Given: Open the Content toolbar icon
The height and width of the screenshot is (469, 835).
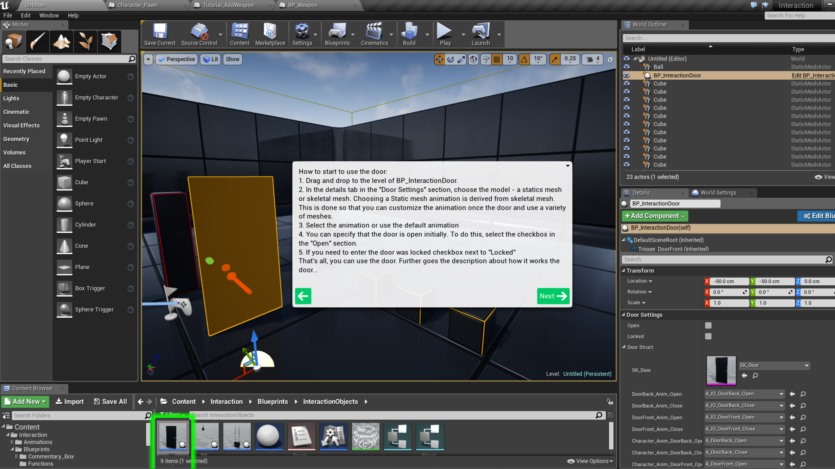Looking at the screenshot, I should point(239,34).
